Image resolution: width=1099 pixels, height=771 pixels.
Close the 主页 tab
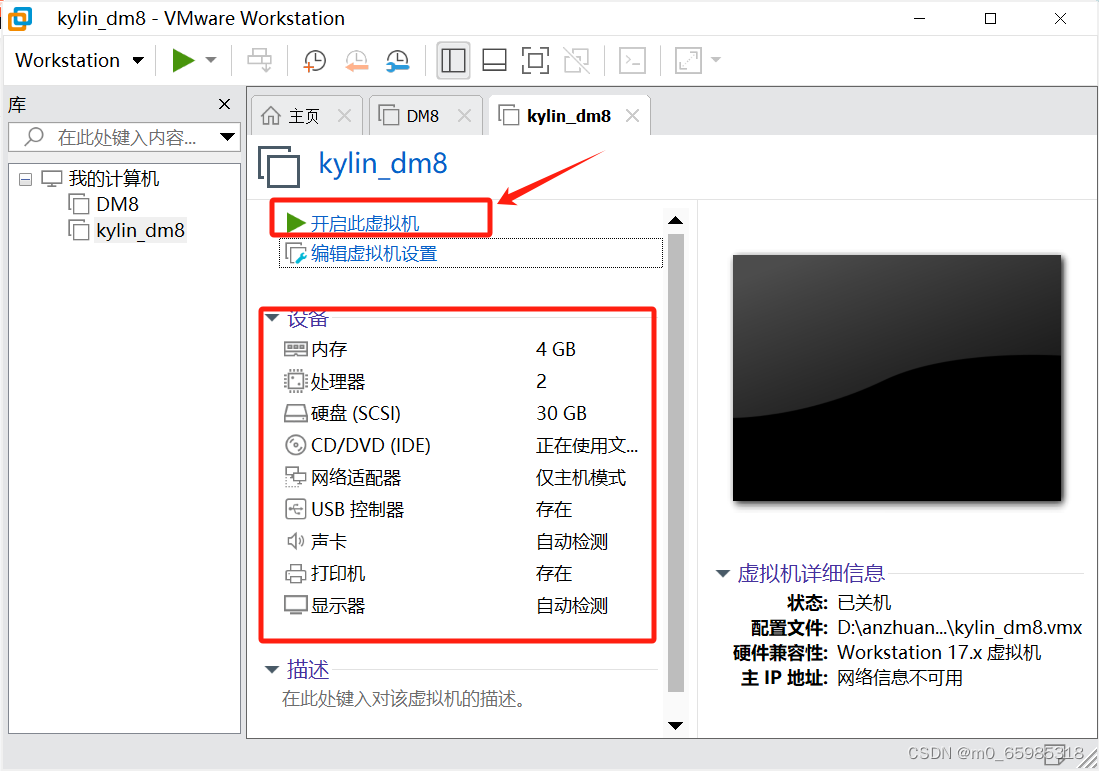pyautogui.click(x=344, y=116)
